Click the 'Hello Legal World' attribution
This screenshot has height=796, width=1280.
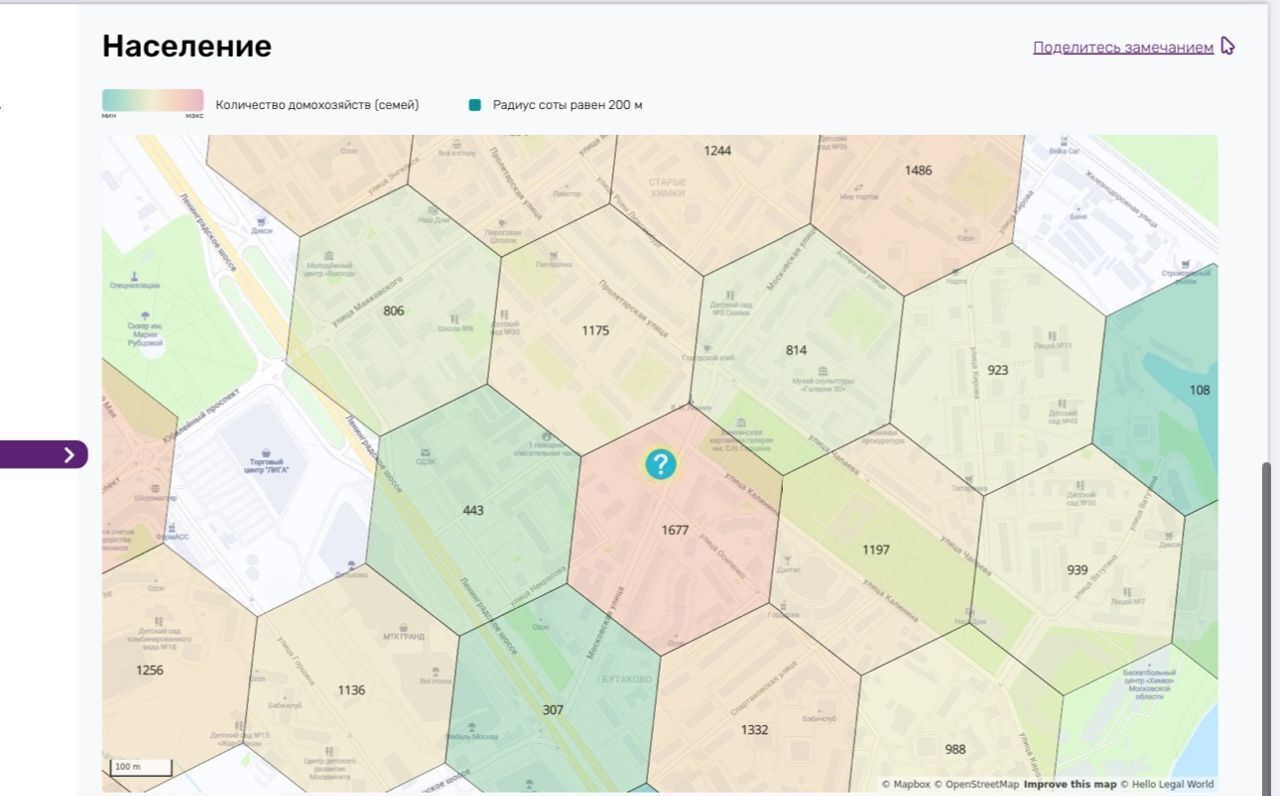pos(1166,784)
